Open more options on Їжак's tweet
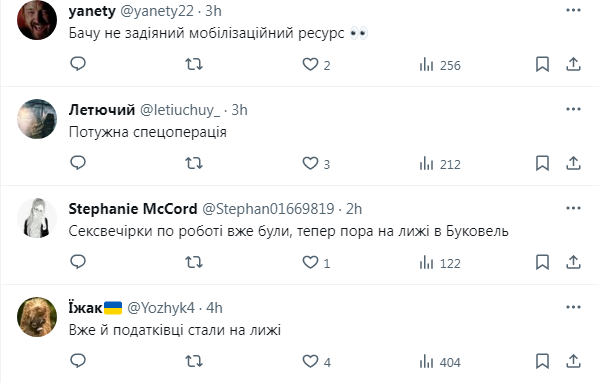The image size is (599, 383). pyautogui.click(x=573, y=307)
